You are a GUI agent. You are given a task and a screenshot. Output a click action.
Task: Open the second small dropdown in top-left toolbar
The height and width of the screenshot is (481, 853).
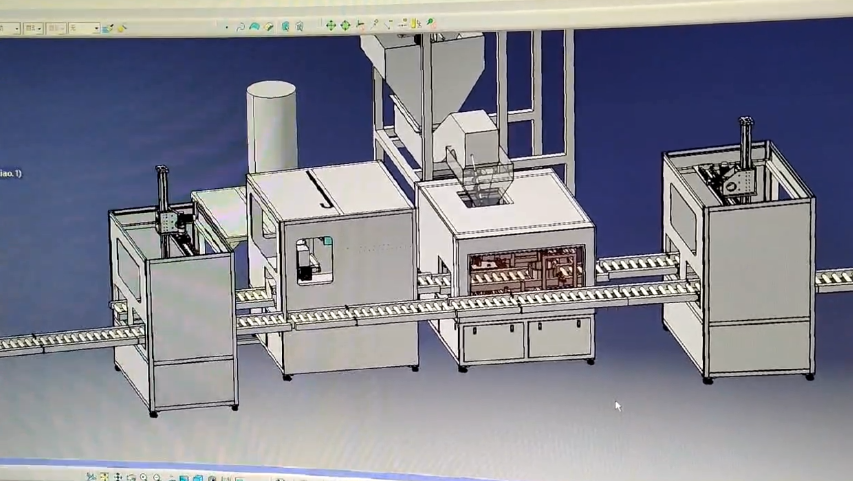click(x=32, y=29)
